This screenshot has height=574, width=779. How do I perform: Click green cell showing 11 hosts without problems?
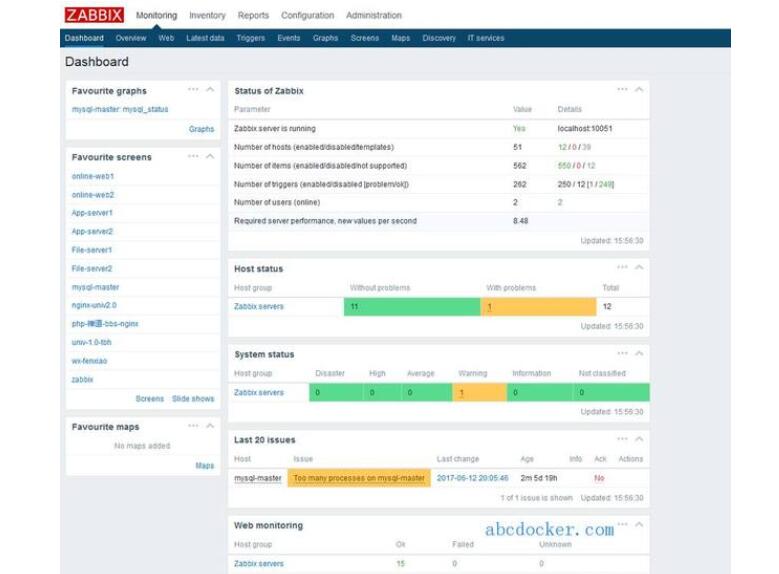click(412, 307)
